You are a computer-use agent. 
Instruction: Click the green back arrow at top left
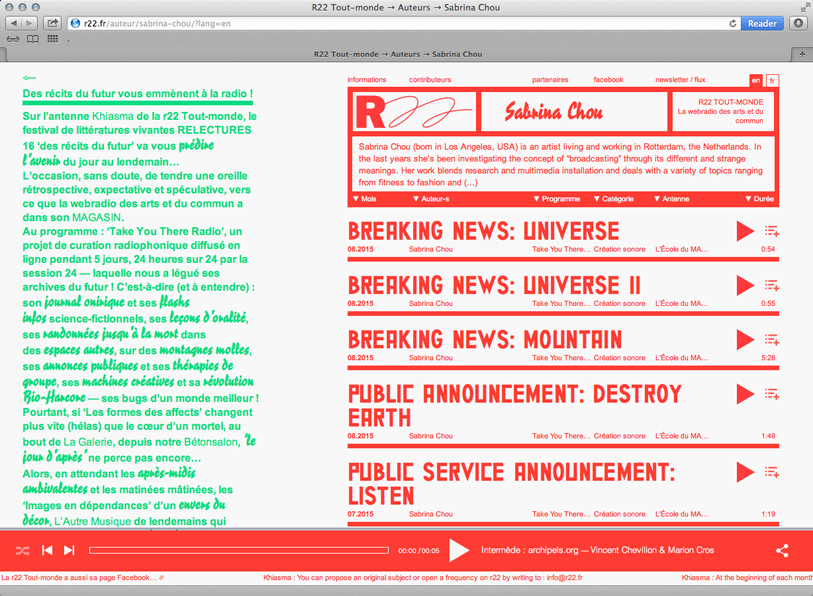29,78
